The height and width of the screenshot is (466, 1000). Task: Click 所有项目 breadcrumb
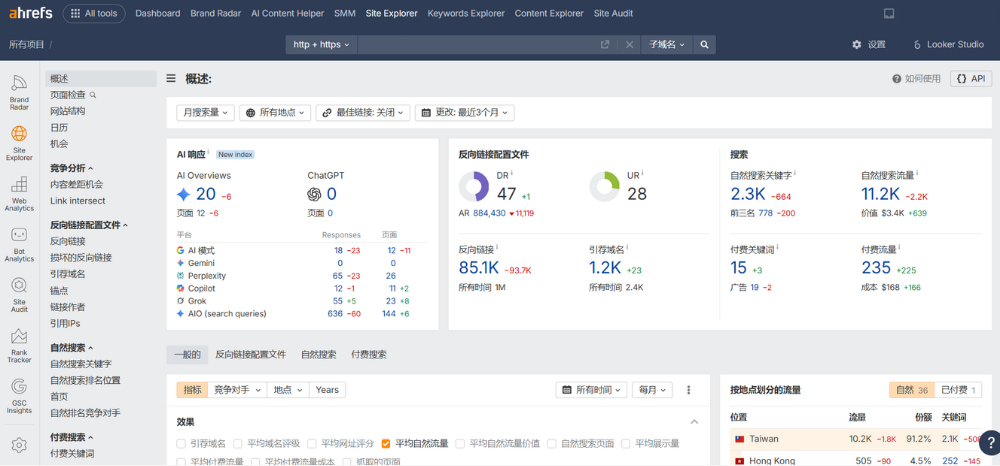[x=27, y=45]
